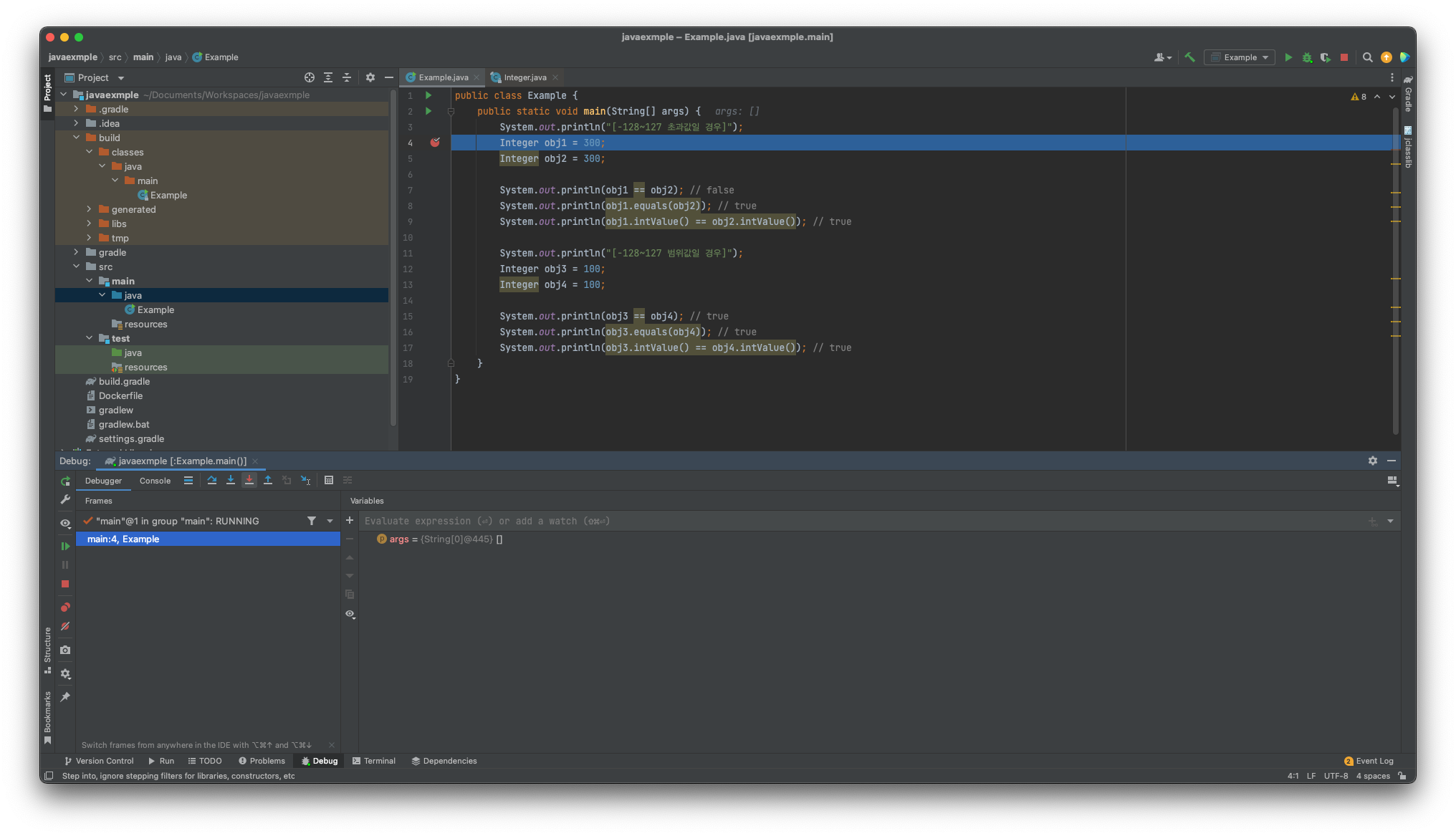
Task: Open the Problems tool window
Action: (262, 761)
